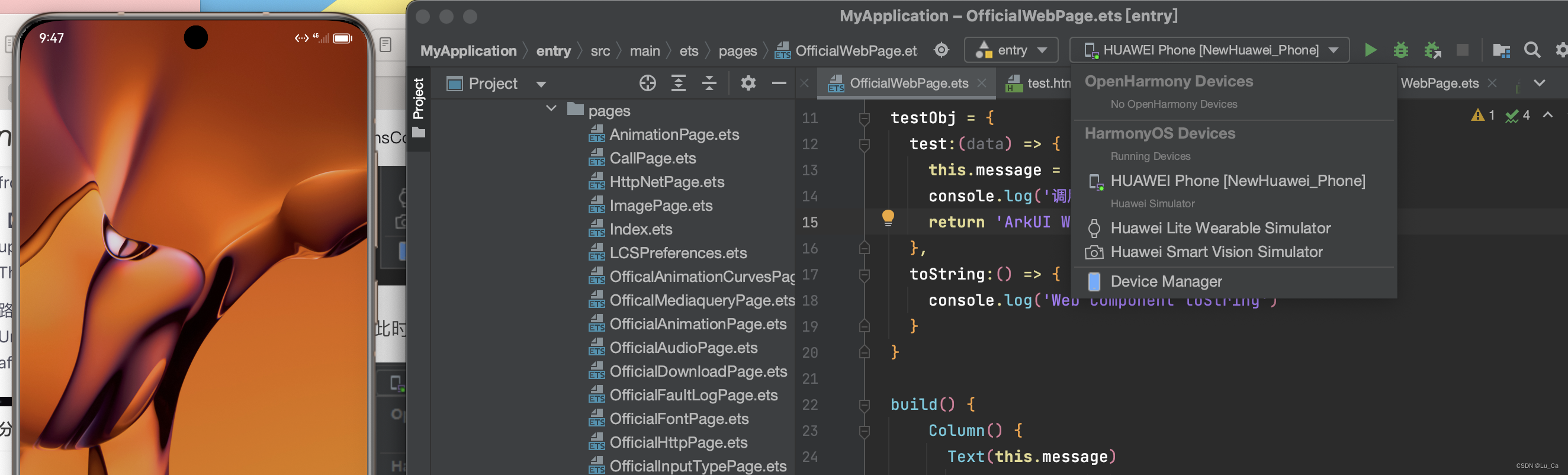Image resolution: width=1568 pixels, height=475 pixels.
Task: Open OfficialAudioPage.ets file
Action: 673,348
